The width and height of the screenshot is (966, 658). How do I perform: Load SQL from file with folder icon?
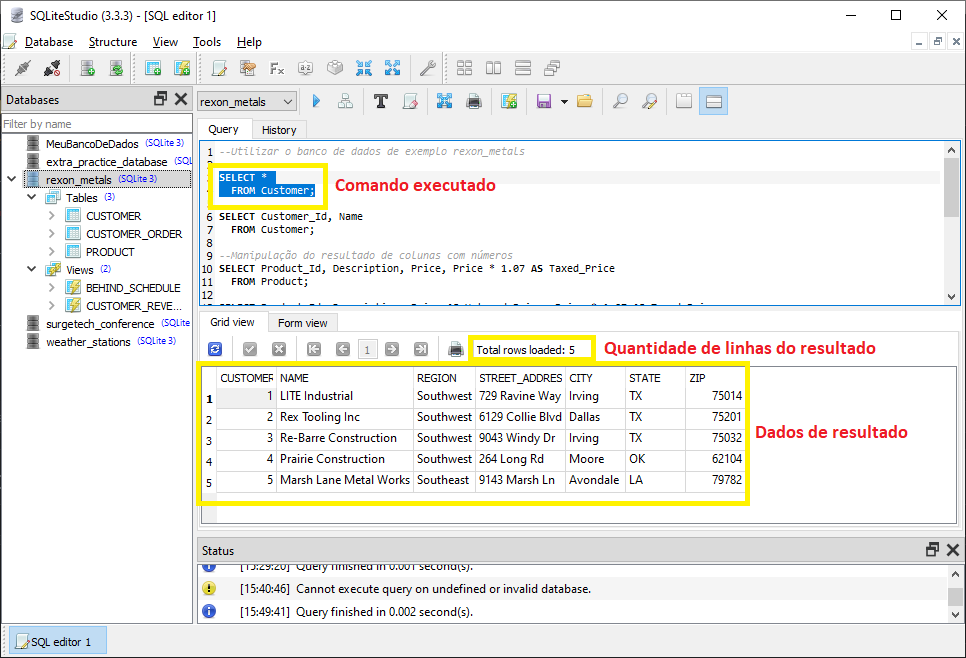[585, 101]
